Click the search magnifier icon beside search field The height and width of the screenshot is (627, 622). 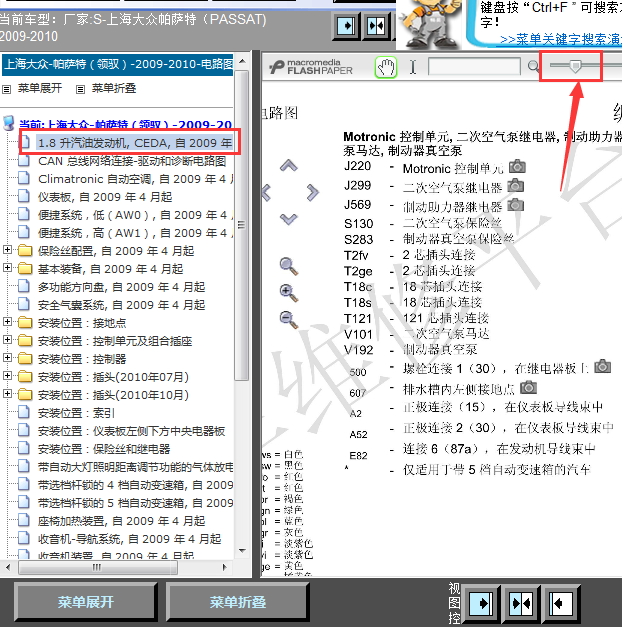[x=533, y=66]
